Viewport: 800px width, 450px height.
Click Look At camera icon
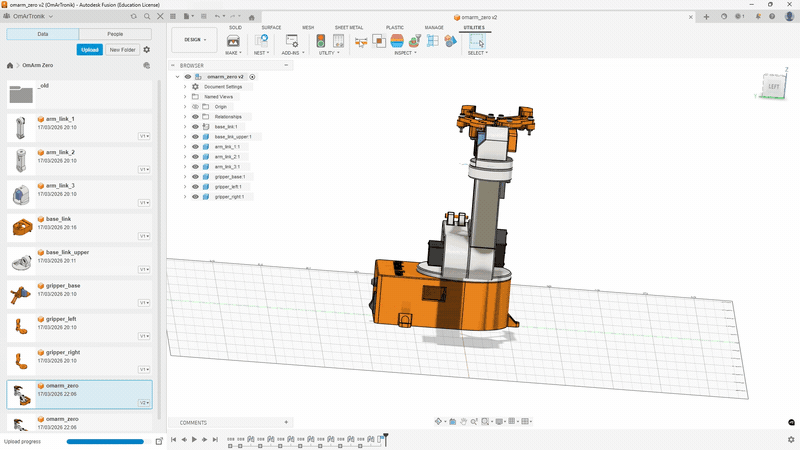(x=452, y=421)
